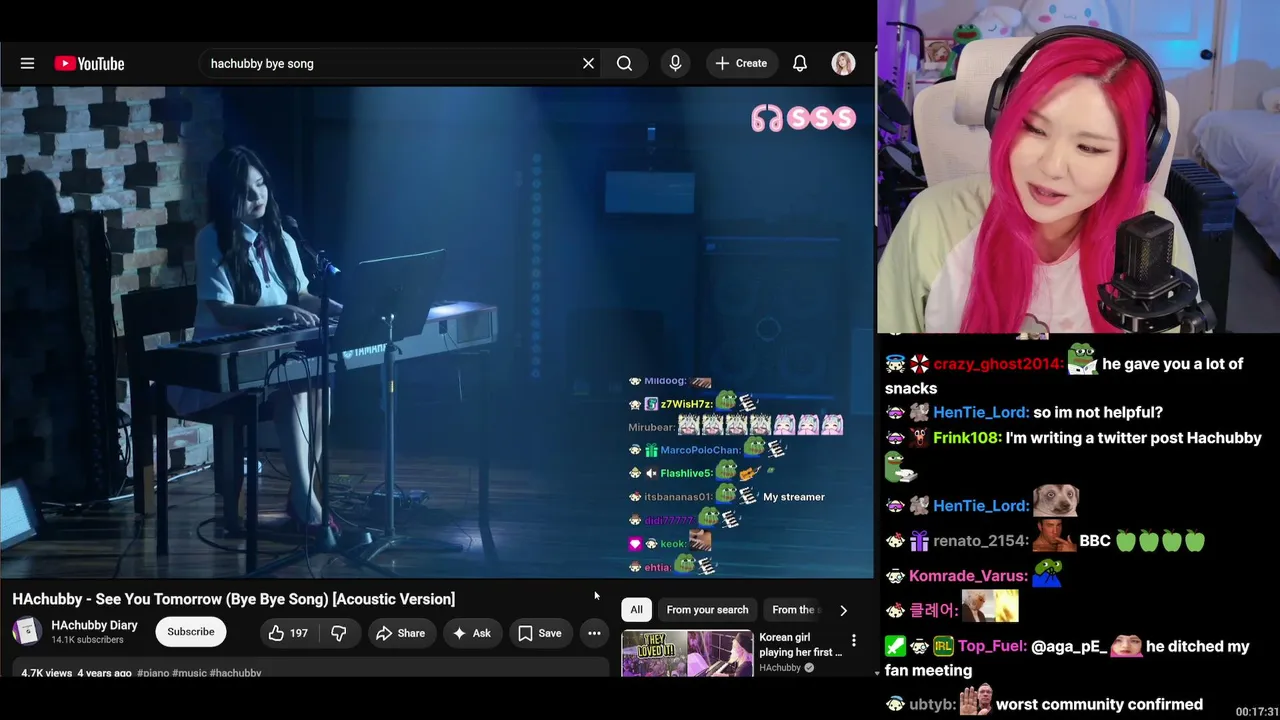Click the emote in Komrade_Varus's message
This screenshot has width=1280, height=720.
1047,573
